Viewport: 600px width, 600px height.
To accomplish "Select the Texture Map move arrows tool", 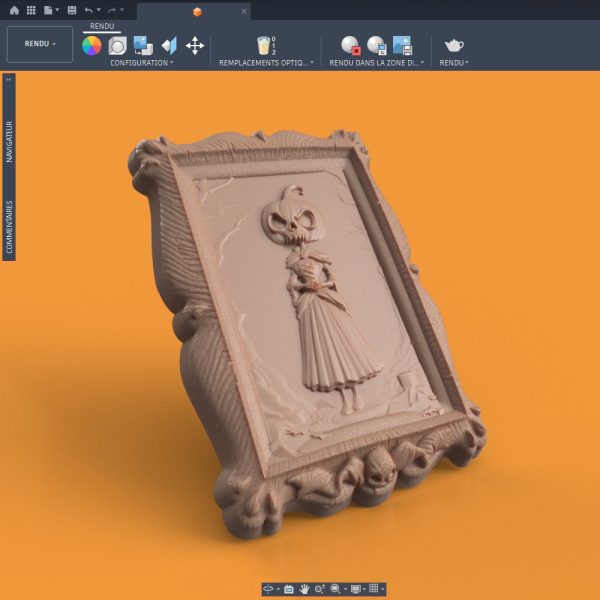I will (x=195, y=46).
